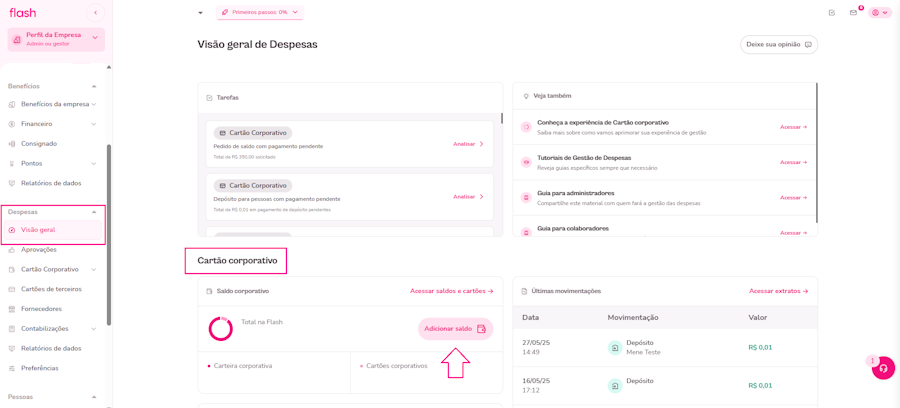900x408 pixels.
Task: Click the Mene Teste deposit description
Action: [x=643, y=352]
